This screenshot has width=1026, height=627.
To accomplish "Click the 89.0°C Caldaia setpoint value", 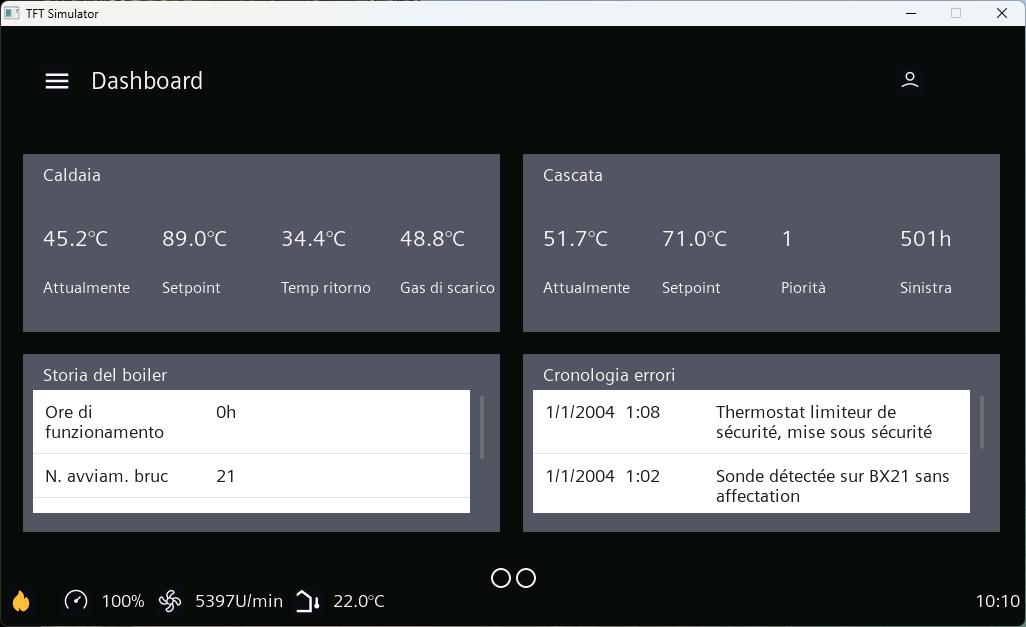I will click(194, 239).
